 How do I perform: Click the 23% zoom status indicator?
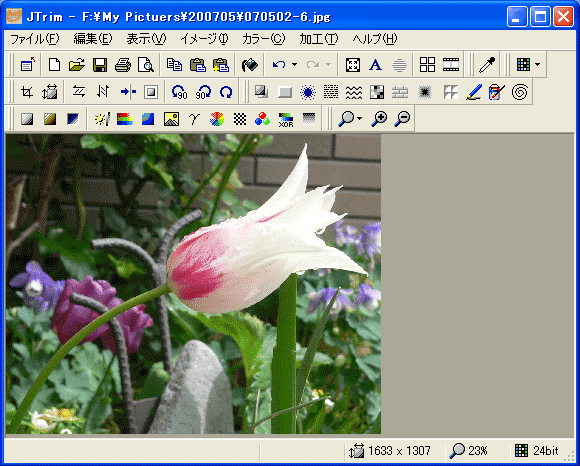[x=469, y=451]
